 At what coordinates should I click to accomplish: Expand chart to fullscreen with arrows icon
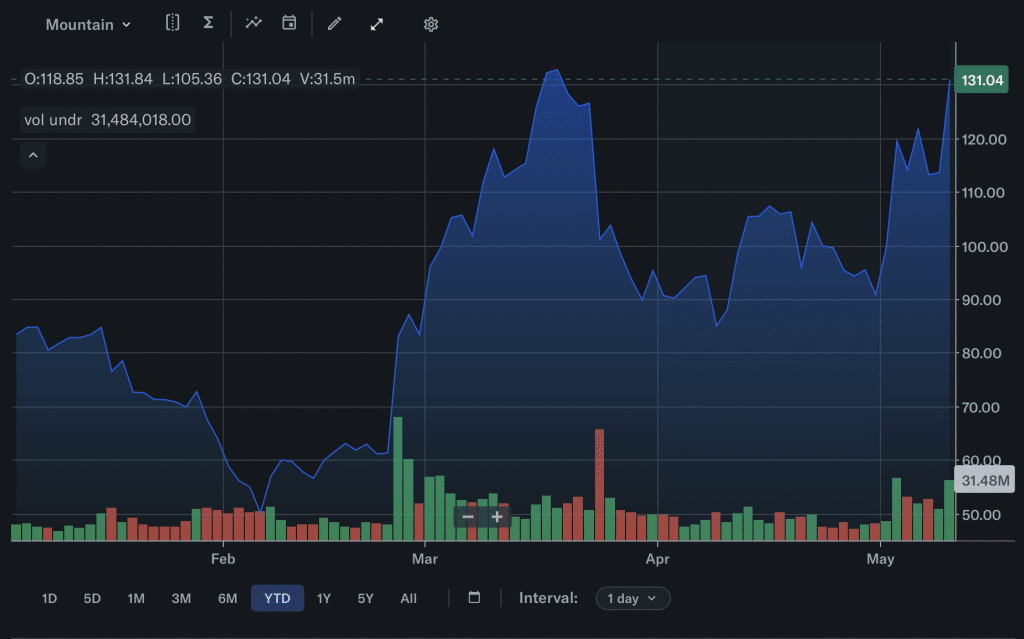click(x=377, y=25)
